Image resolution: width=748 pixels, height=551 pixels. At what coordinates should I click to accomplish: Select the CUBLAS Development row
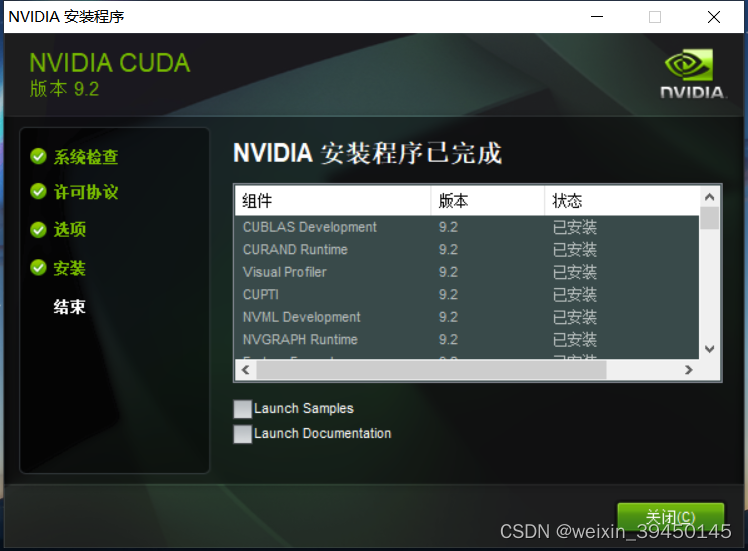[468, 227]
